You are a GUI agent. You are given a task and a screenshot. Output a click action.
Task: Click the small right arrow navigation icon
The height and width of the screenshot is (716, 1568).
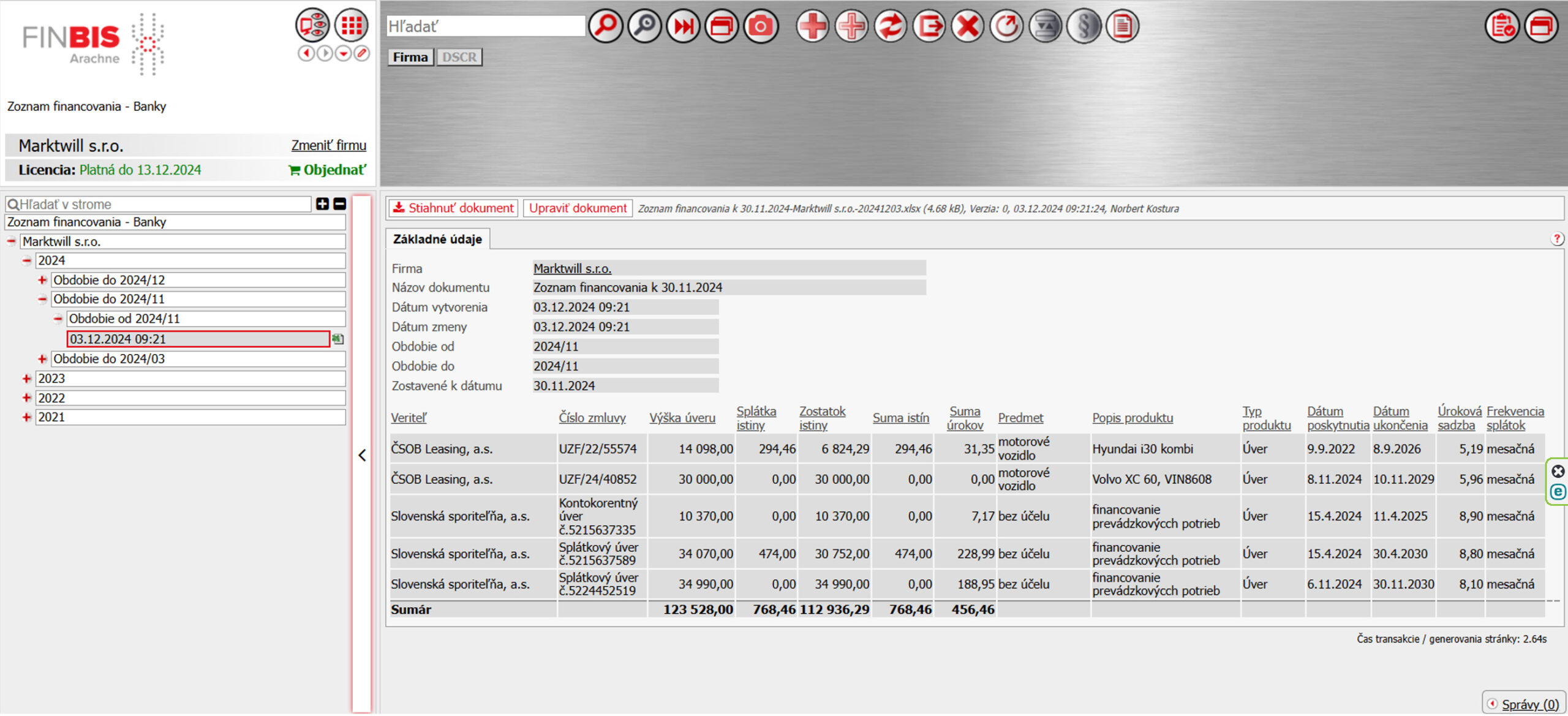[325, 54]
